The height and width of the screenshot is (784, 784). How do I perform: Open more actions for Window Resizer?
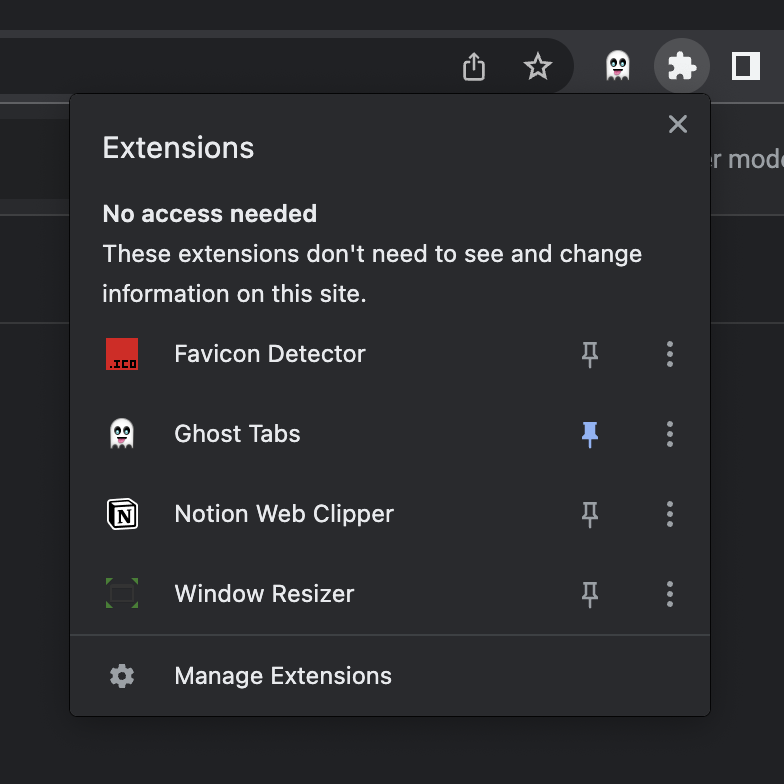(670, 594)
